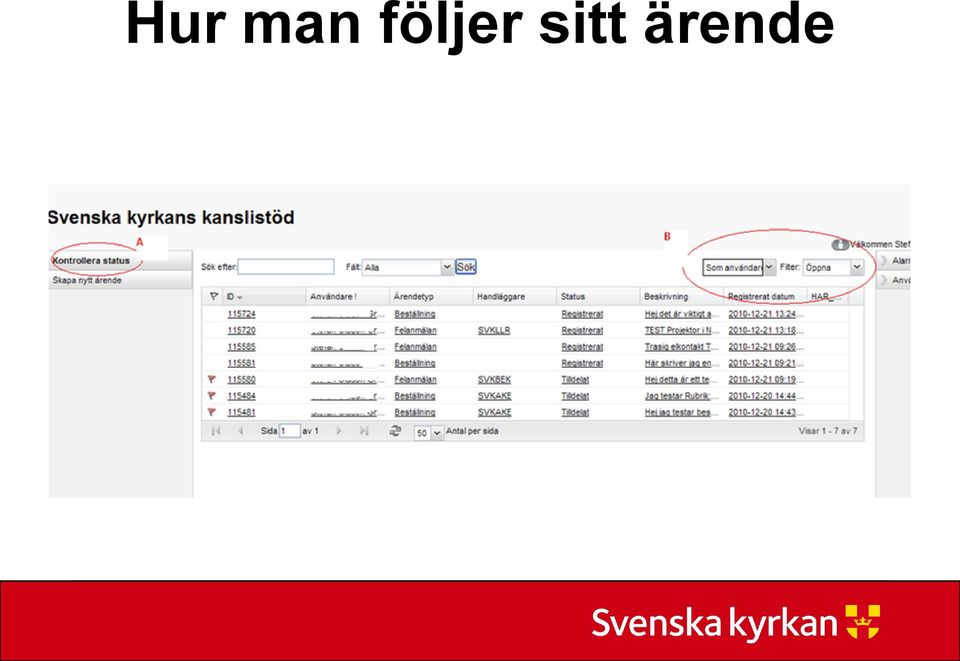
Task: Click red flag icon on row 115484
Action: click(212, 396)
